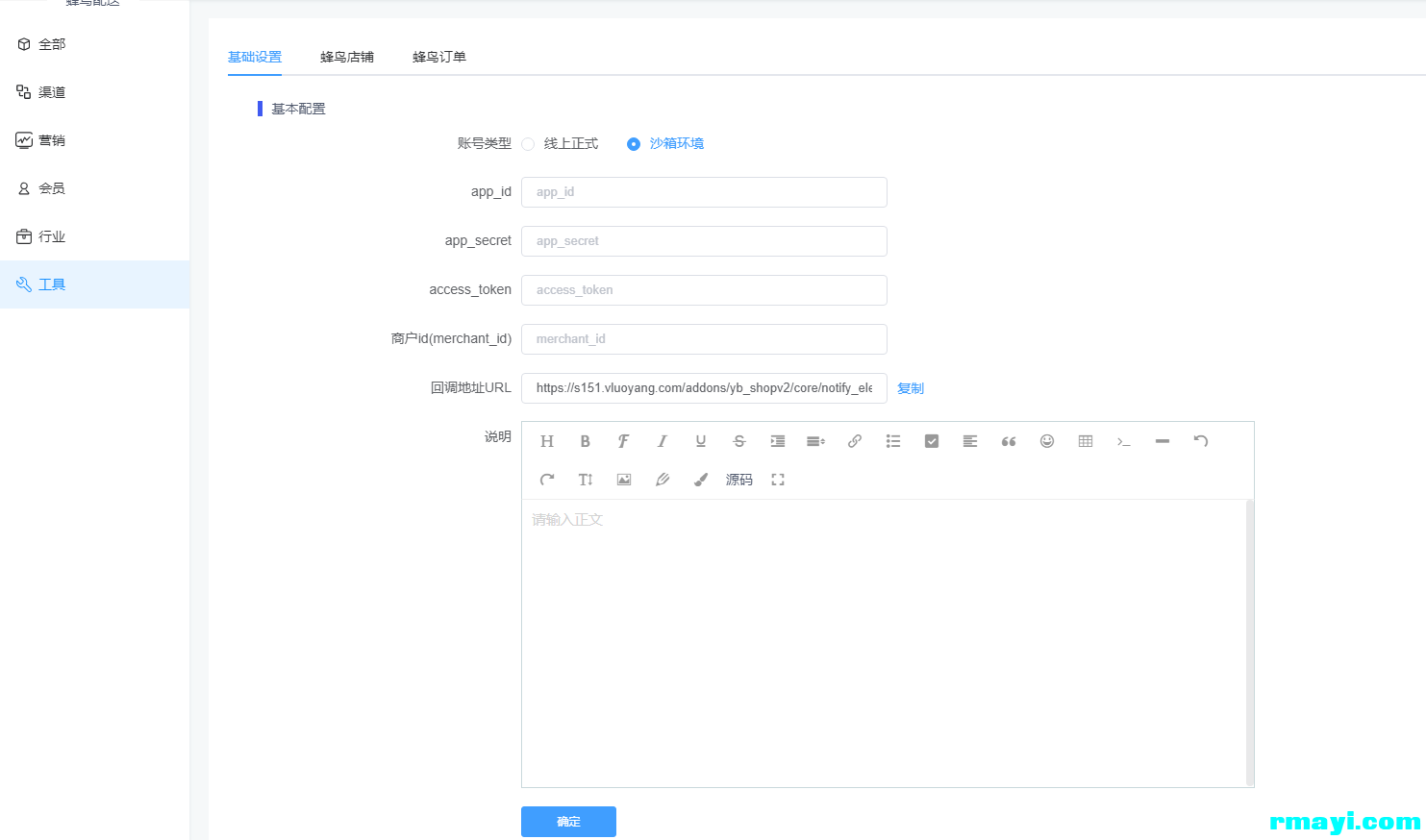This screenshot has height=840, width=1426.
Task: Click the editor's vertical scrollbar
Action: (1250, 643)
